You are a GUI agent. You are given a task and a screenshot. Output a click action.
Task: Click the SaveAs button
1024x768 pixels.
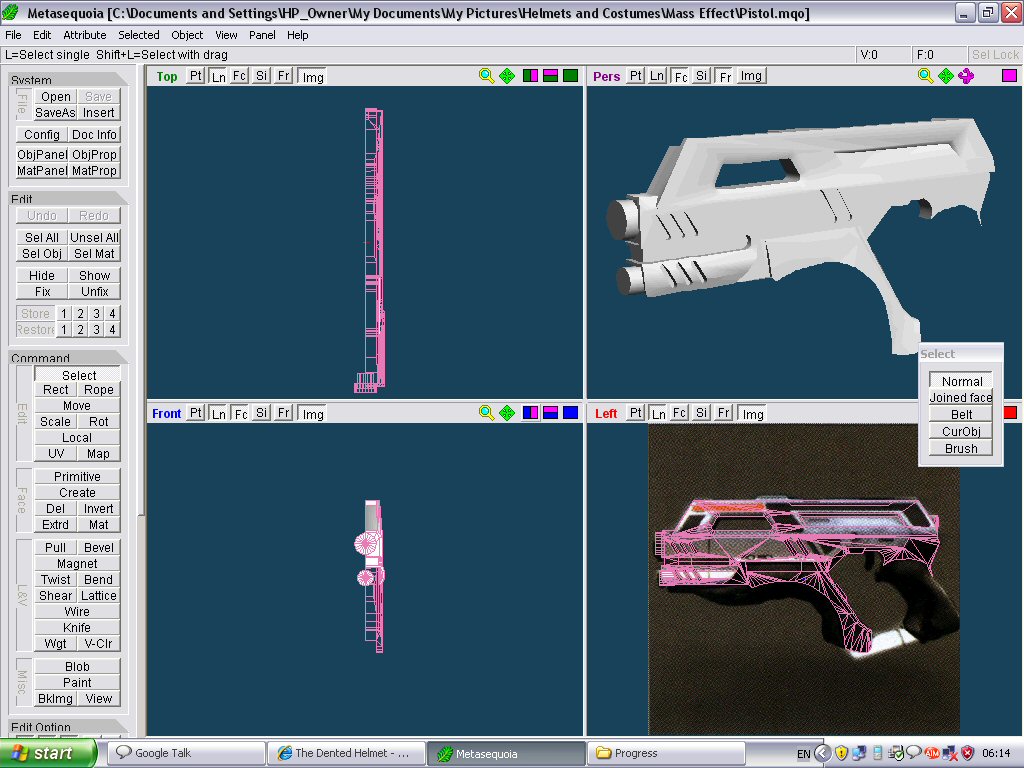click(x=56, y=112)
